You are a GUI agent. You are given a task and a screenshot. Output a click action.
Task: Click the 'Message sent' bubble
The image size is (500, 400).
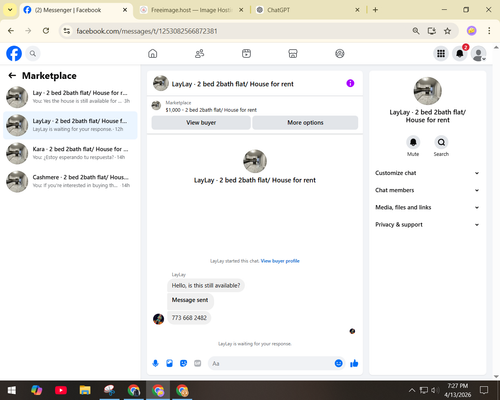(x=190, y=300)
